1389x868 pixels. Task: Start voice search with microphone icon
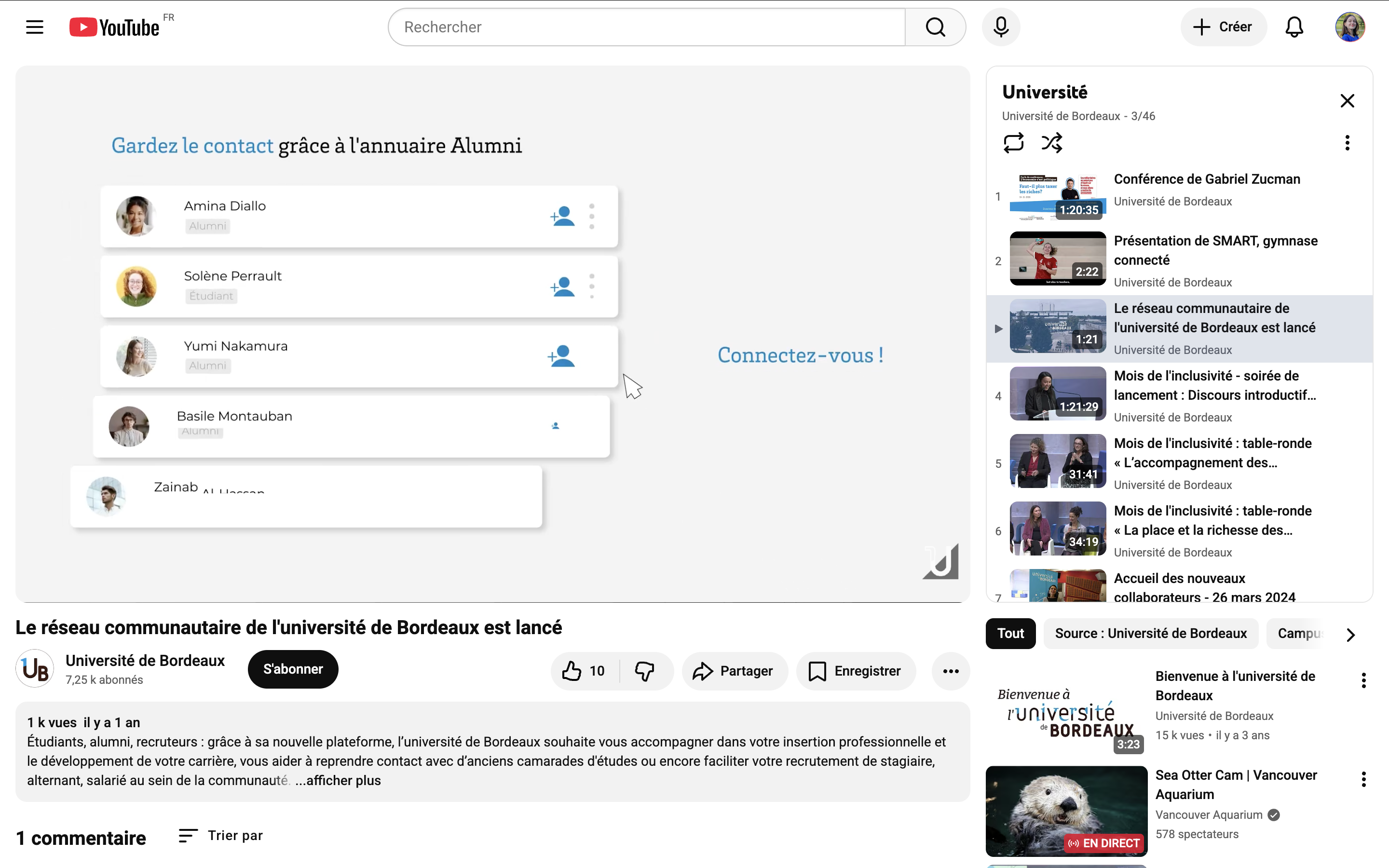point(1000,27)
